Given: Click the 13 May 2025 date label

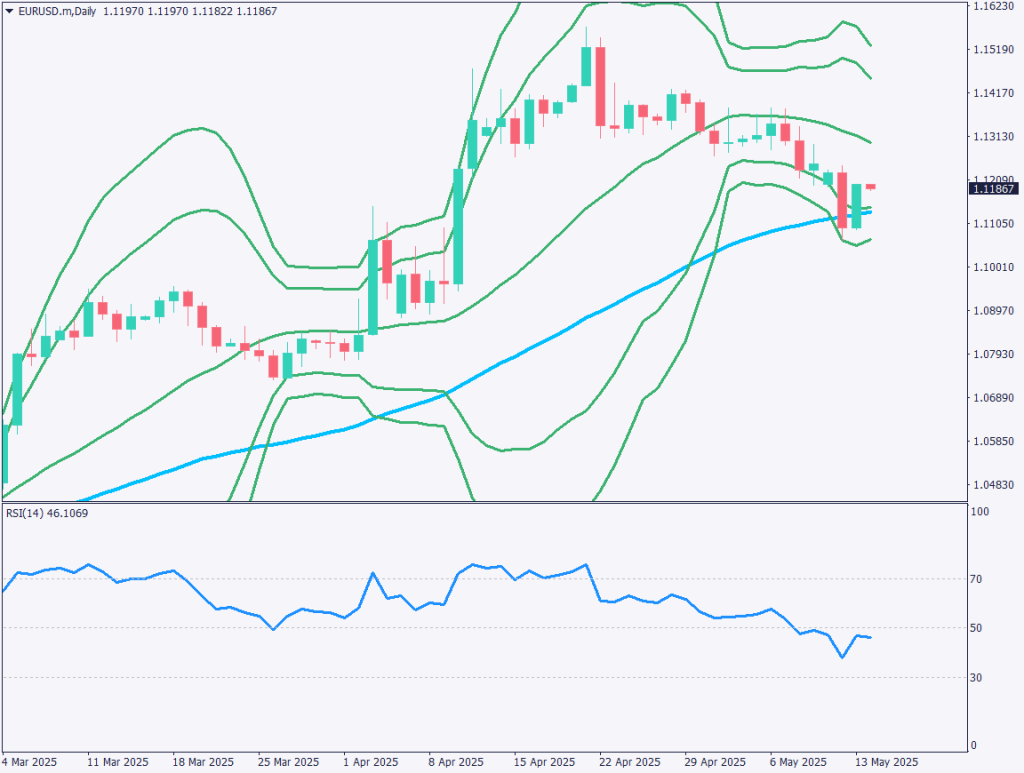Looking at the screenshot, I should [x=884, y=761].
